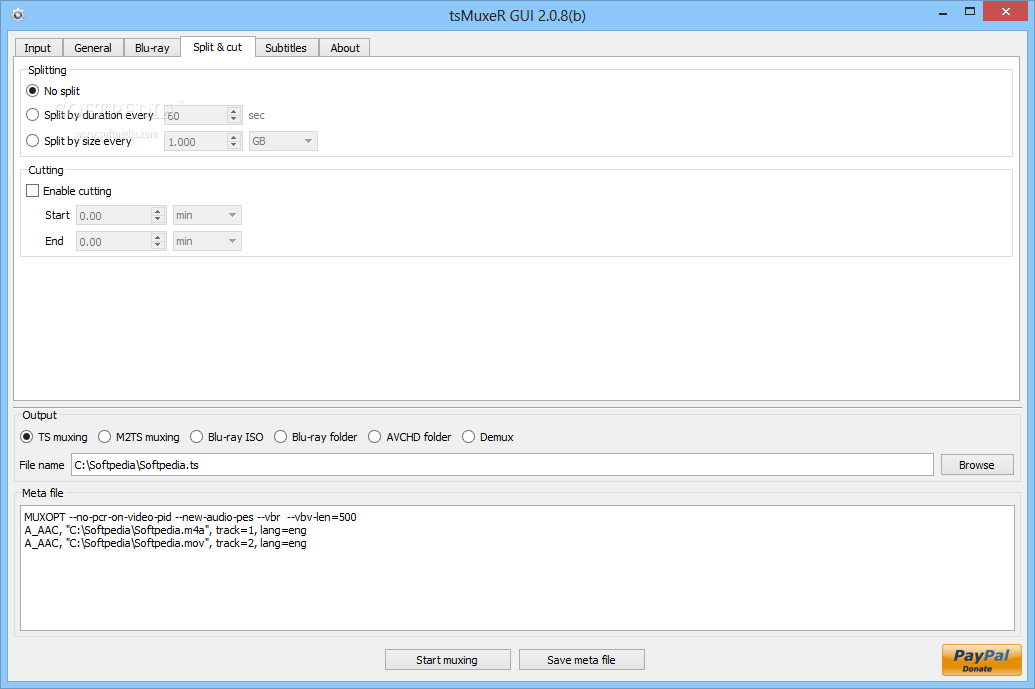Increase cutting Start value with up arrow
1035x689 pixels.
tap(157, 211)
